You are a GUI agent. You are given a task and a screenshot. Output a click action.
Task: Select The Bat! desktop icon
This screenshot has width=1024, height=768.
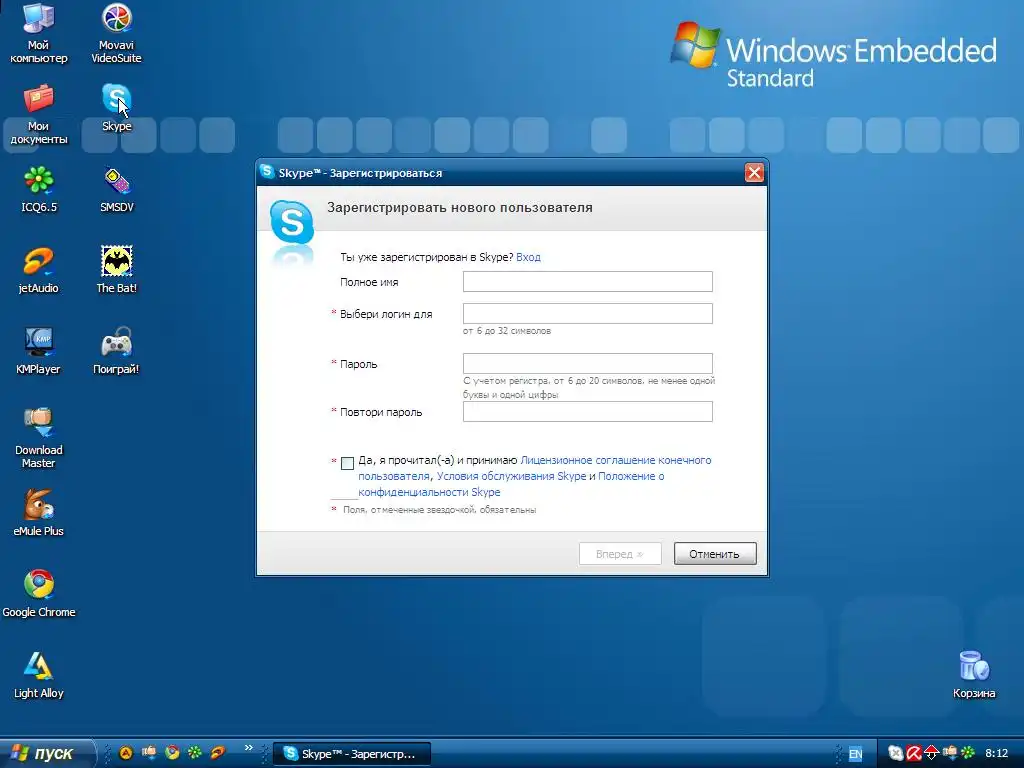[x=116, y=269]
